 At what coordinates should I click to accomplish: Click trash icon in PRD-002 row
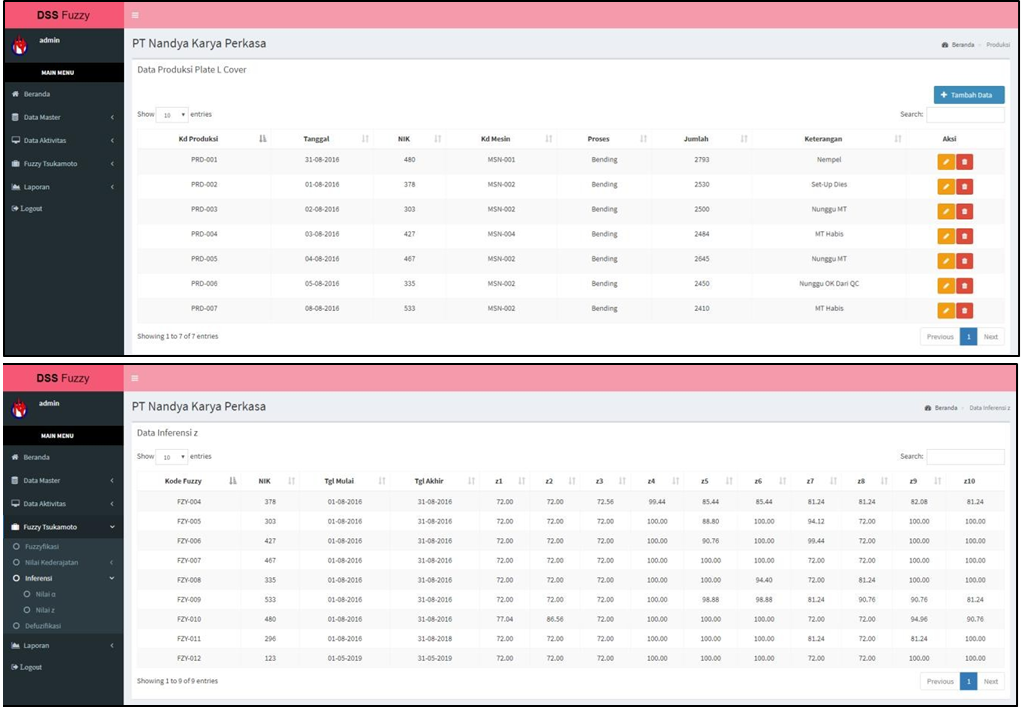[x=964, y=185]
